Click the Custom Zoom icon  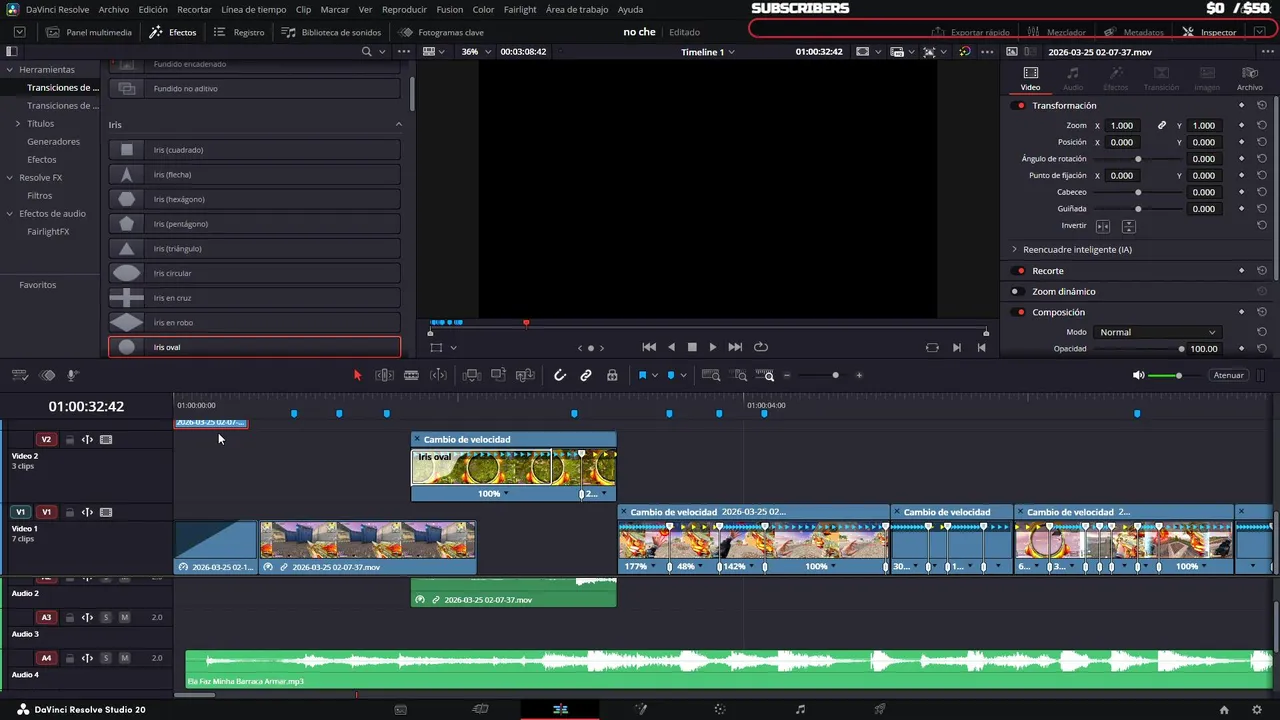pyautogui.click(x=766, y=375)
